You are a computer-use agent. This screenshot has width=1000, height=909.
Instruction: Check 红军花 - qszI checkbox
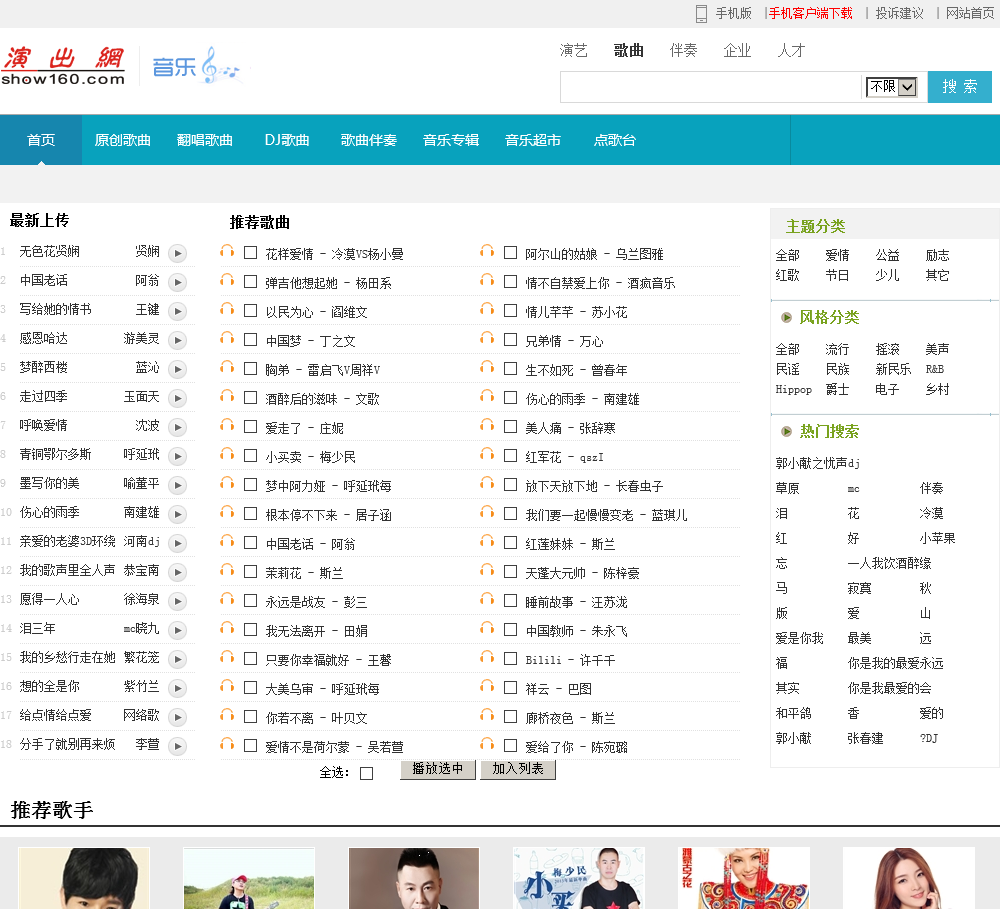point(510,455)
